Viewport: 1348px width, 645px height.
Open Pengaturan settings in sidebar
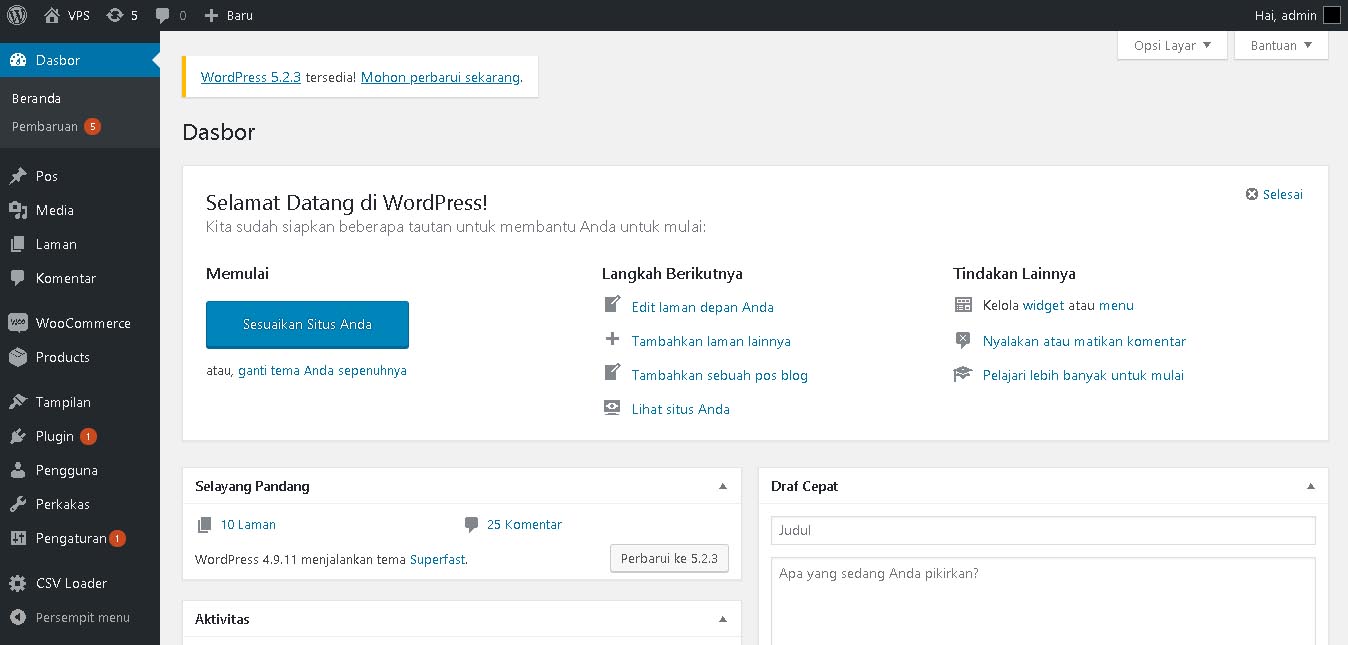pos(70,538)
